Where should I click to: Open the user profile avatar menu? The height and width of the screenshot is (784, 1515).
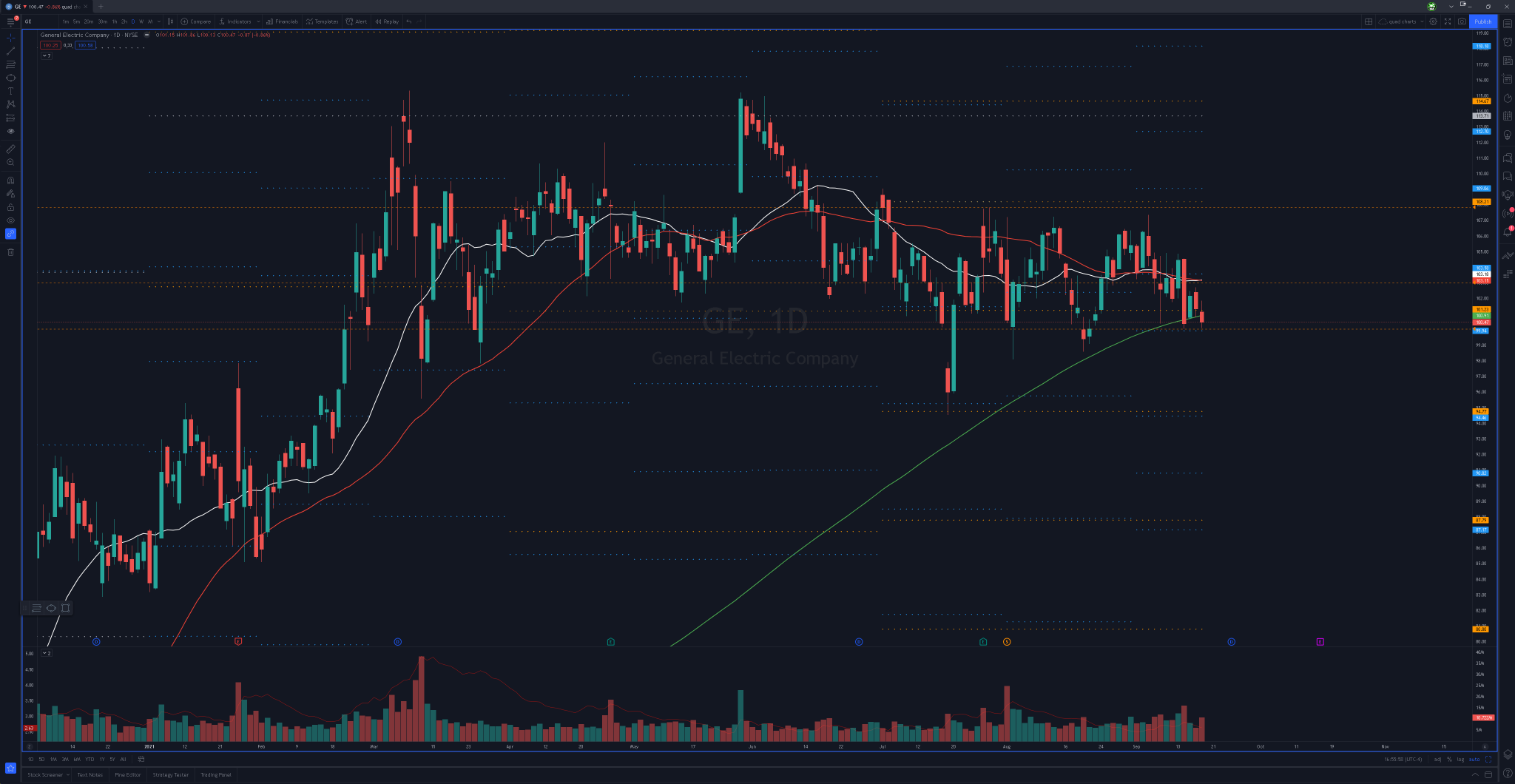tap(1431, 6)
